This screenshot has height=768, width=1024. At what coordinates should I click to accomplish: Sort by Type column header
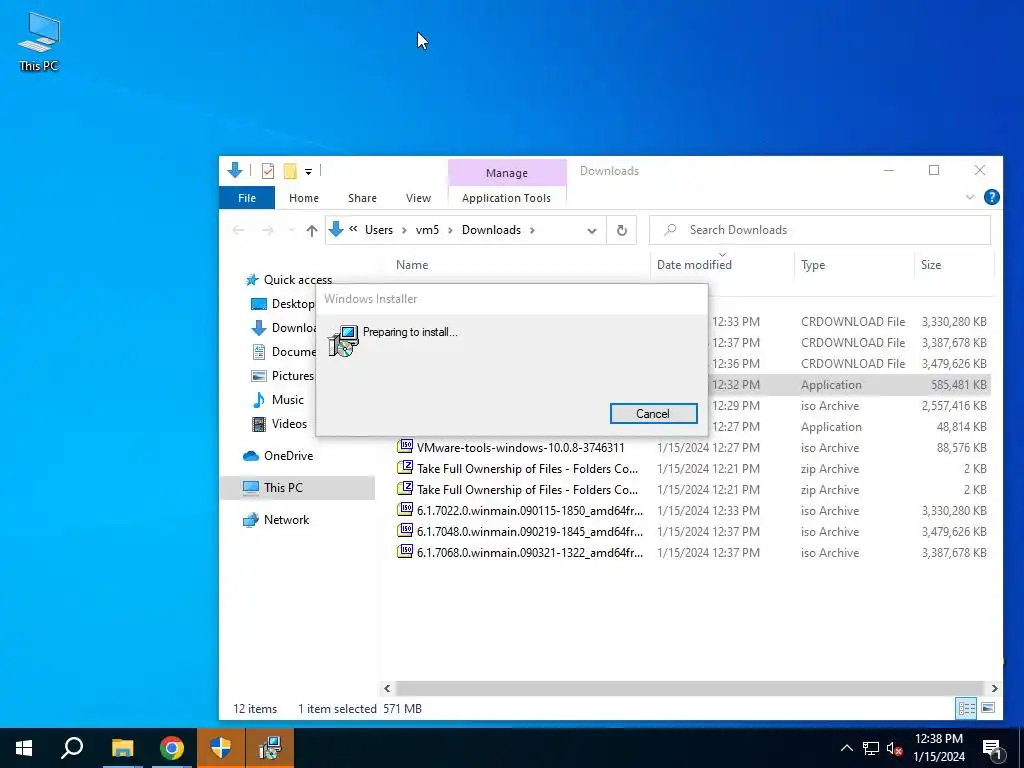(813, 264)
